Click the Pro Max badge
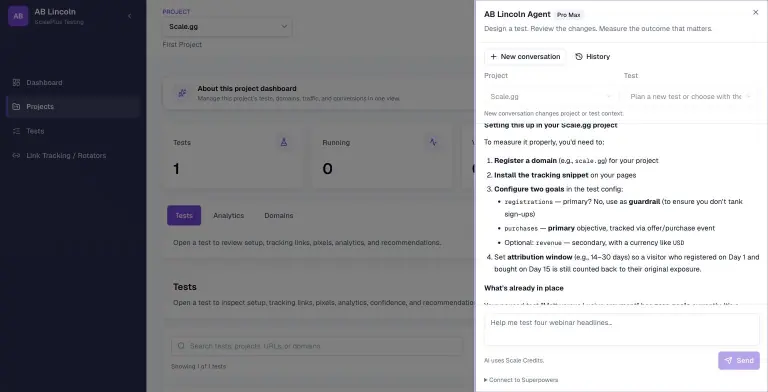Image resolution: width=768 pixels, height=392 pixels. pyautogui.click(x=569, y=15)
